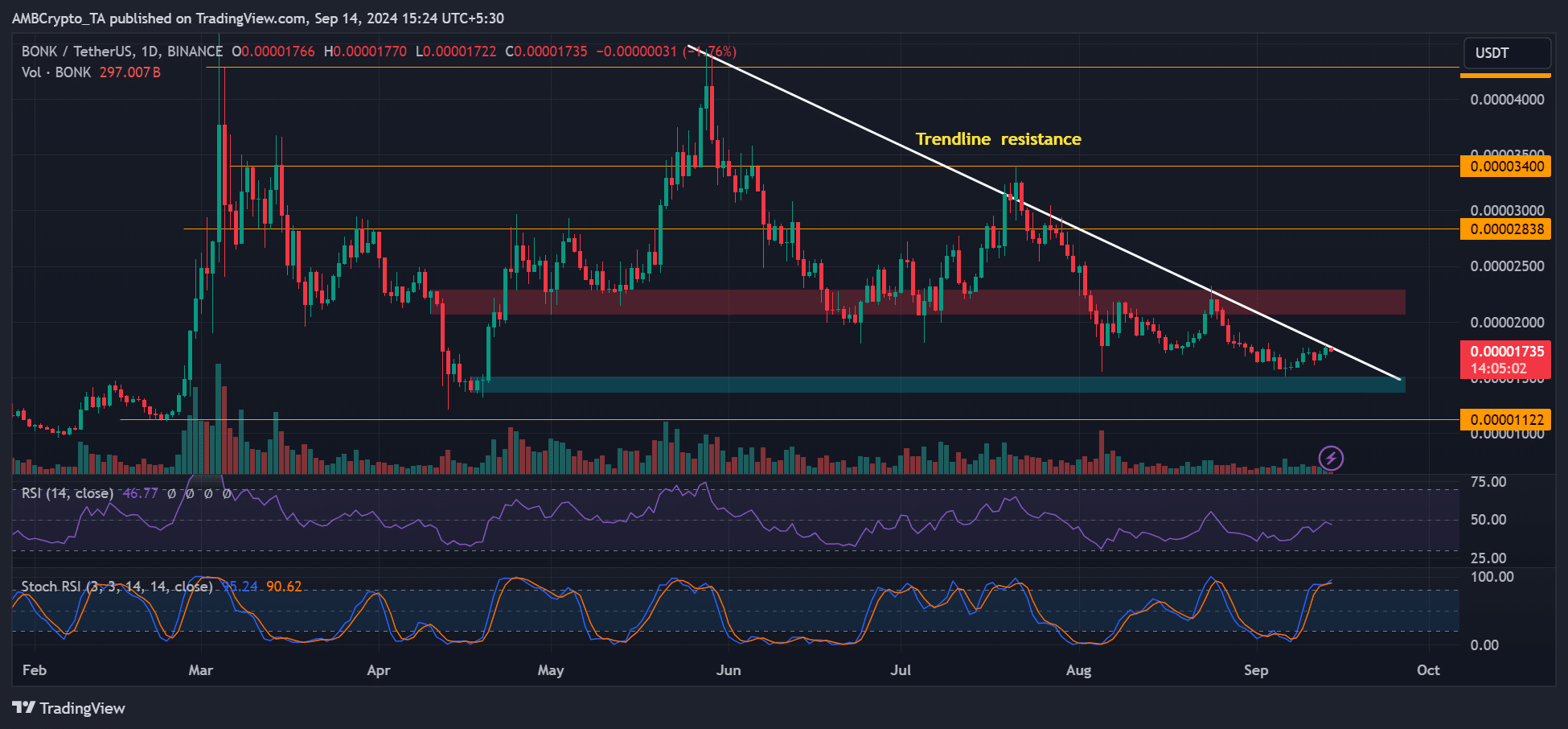Click the Mar label on time axis
1568x729 pixels.
click(x=200, y=670)
